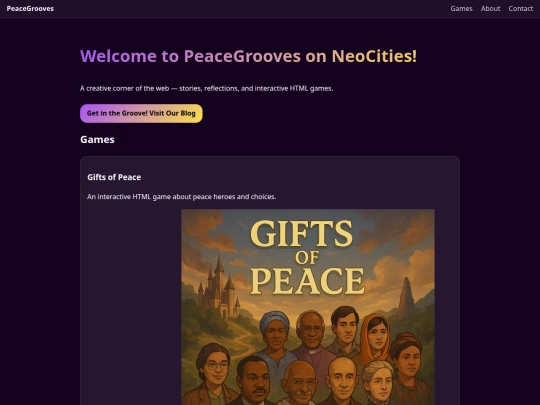Click the PEACE word on the cover art

(307, 281)
